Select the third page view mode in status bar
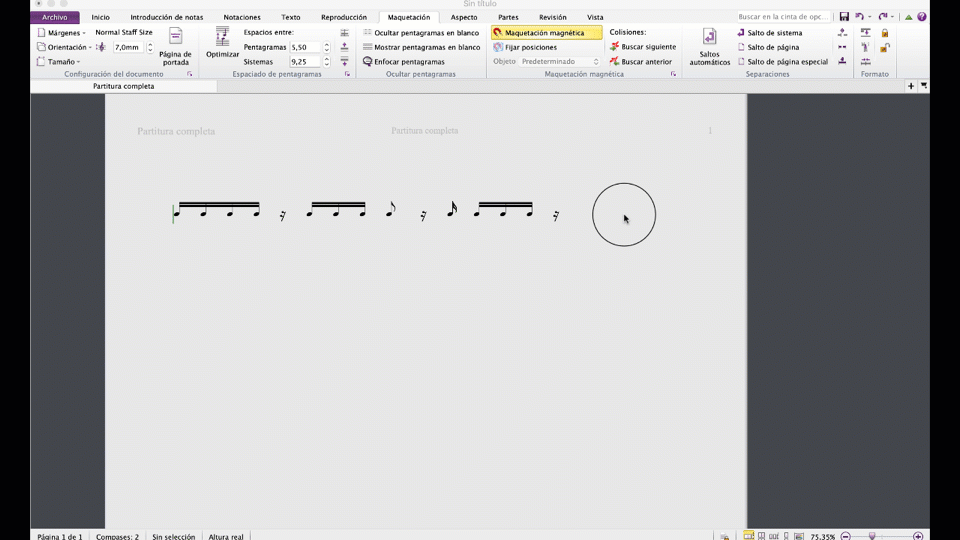 tap(774, 536)
